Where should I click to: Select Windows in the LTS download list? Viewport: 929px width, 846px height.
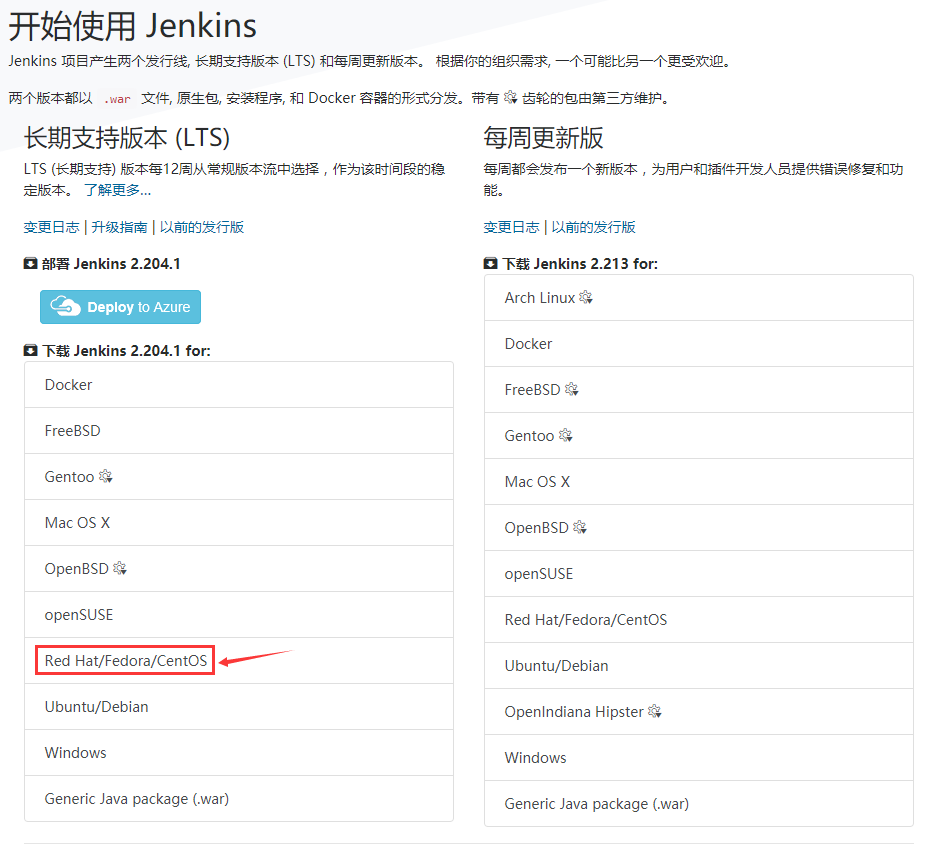tap(239, 753)
